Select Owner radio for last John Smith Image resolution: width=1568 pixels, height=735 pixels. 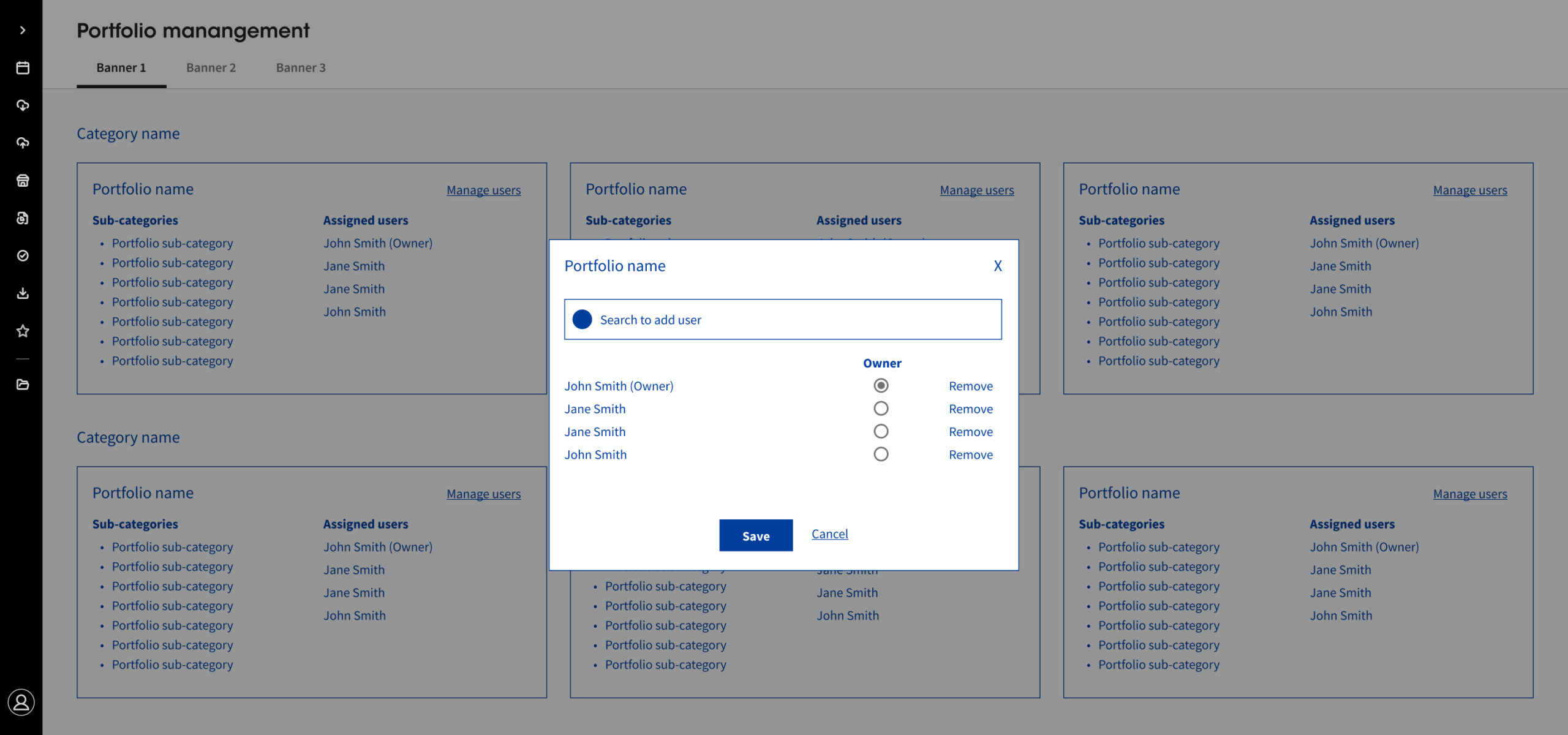881,454
